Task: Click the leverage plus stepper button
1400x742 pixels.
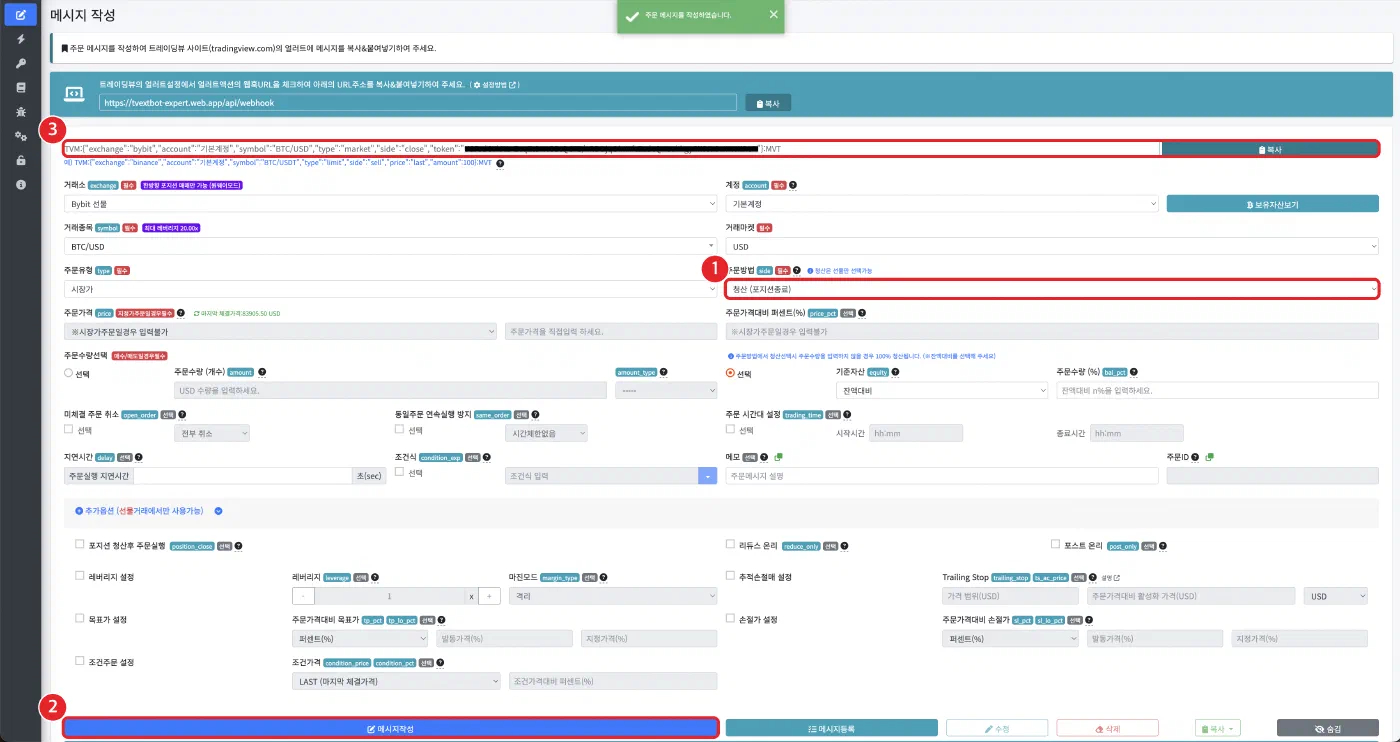Action: [489, 595]
